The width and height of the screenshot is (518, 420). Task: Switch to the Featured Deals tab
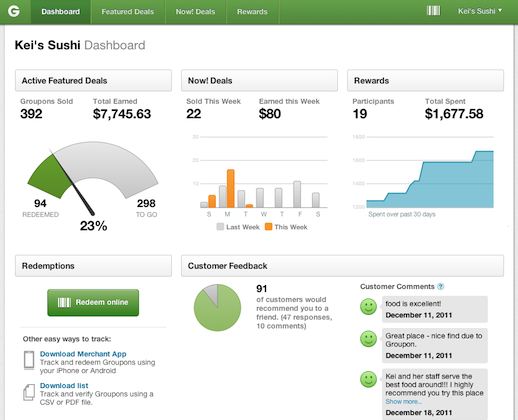tap(128, 12)
